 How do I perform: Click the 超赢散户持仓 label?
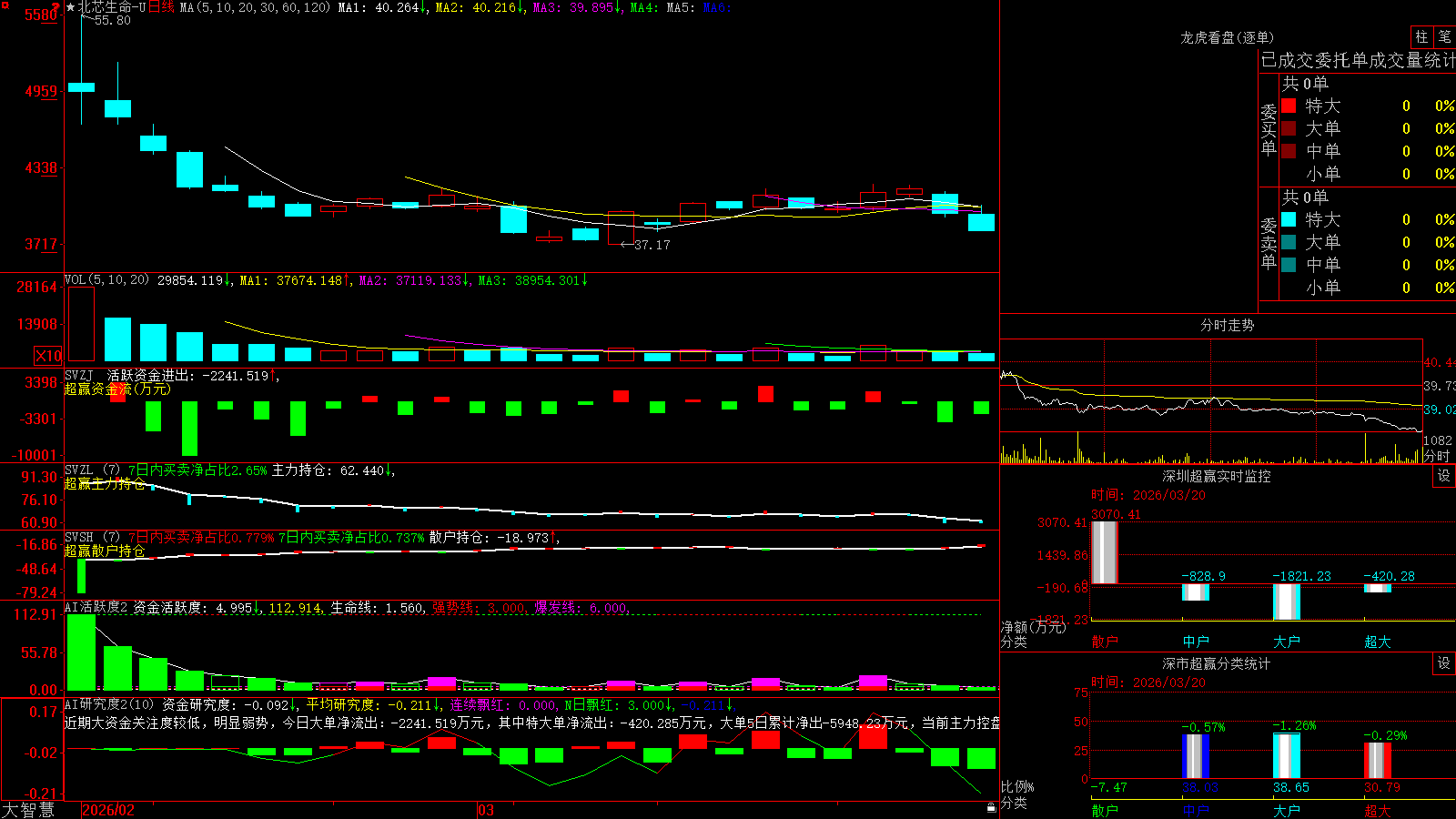(105, 551)
